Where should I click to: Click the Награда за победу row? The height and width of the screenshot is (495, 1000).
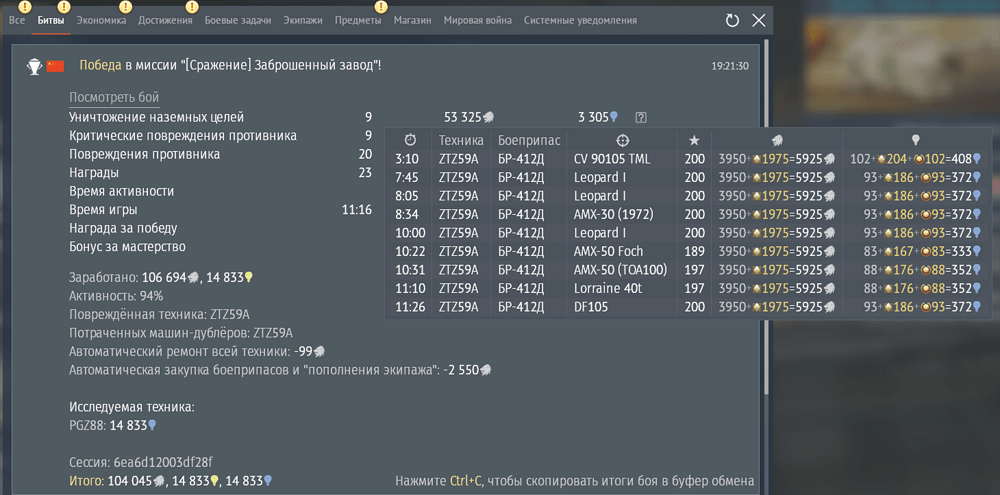(123, 228)
